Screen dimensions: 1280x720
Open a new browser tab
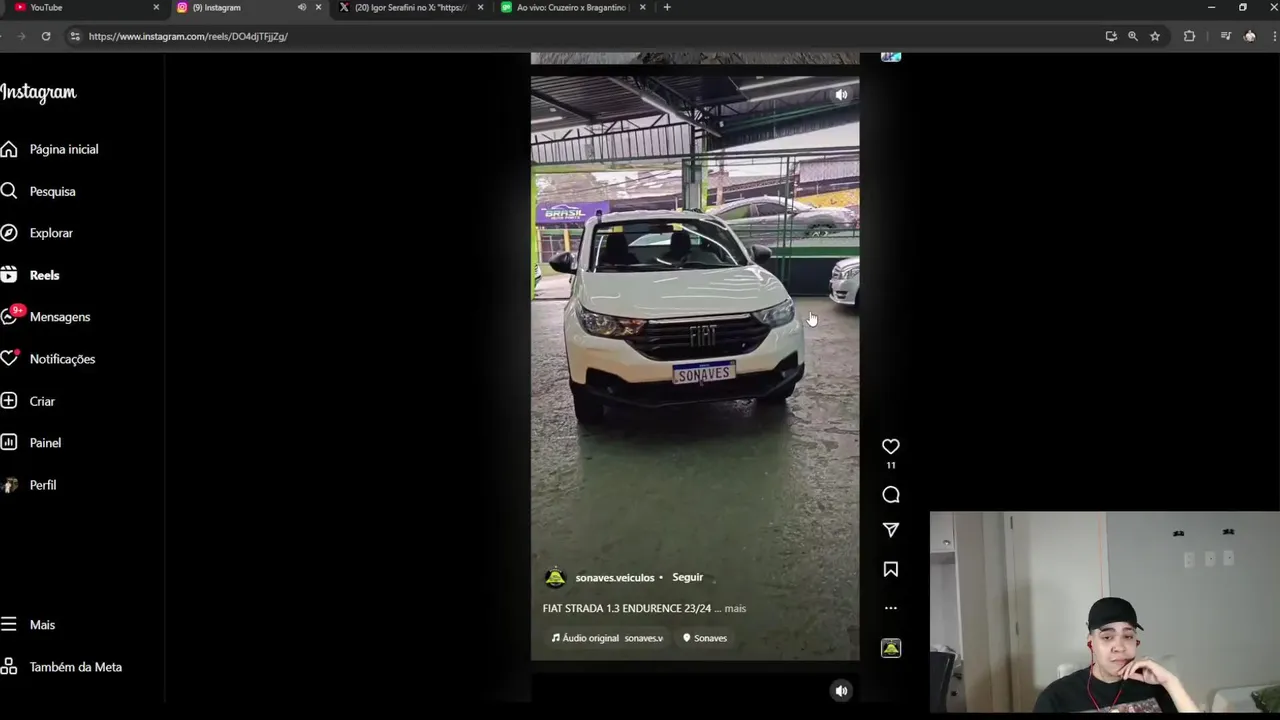[x=667, y=7]
